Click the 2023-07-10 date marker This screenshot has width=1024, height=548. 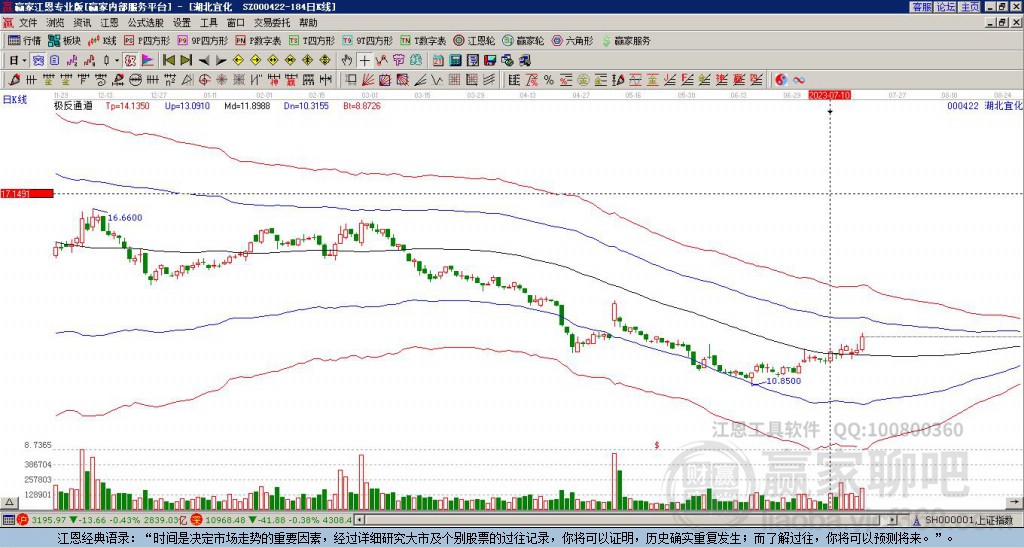click(x=830, y=95)
